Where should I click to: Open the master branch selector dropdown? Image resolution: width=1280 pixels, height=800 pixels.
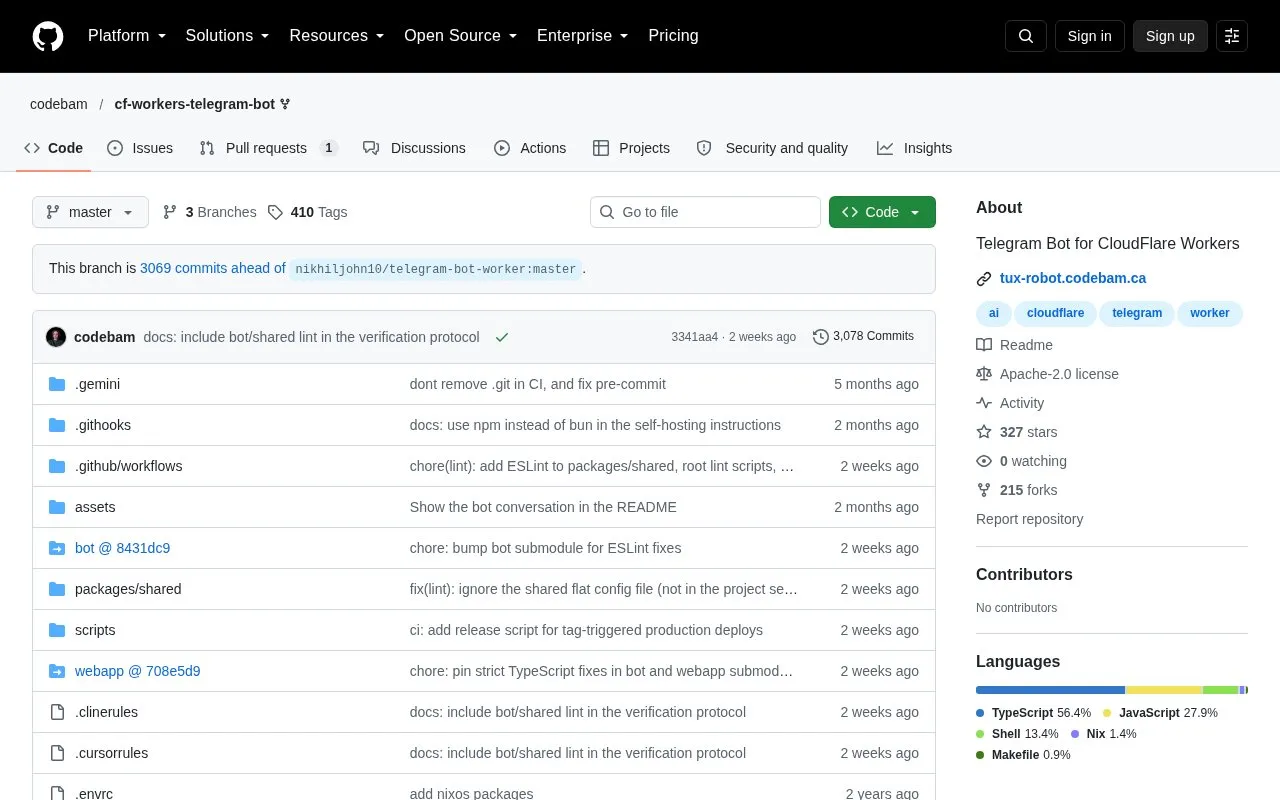(90, 212)
